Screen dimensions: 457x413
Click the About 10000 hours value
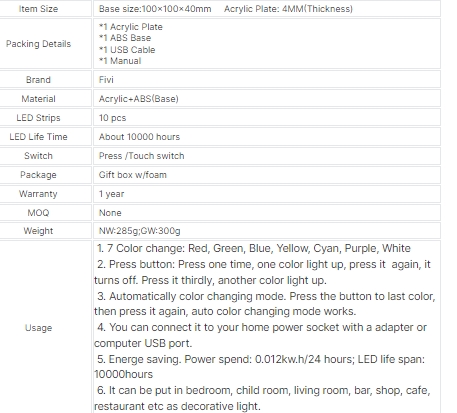tap(139, 137)
